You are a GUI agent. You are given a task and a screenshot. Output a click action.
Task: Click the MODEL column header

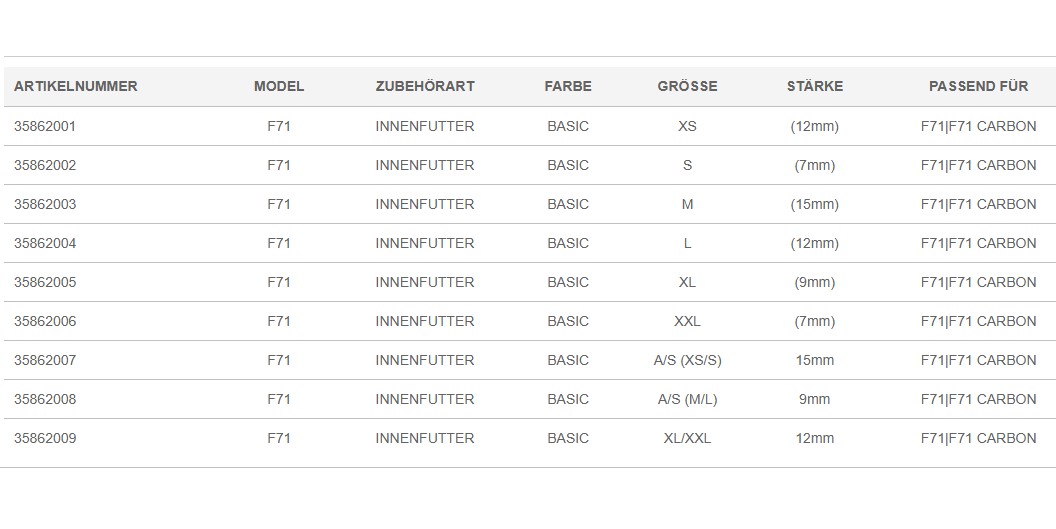[x=279, y=86]
